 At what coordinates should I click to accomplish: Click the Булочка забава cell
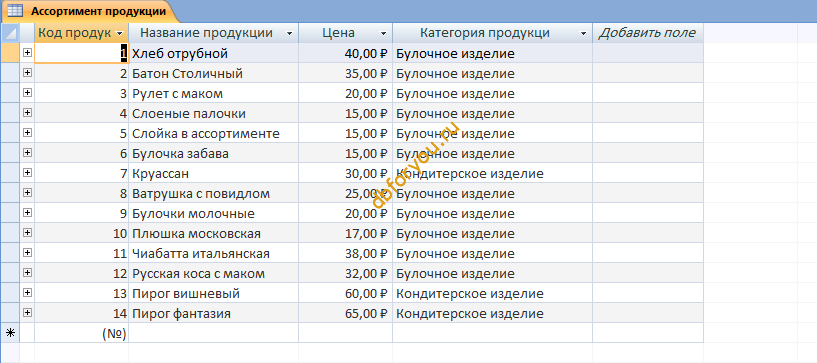(214, 154)
